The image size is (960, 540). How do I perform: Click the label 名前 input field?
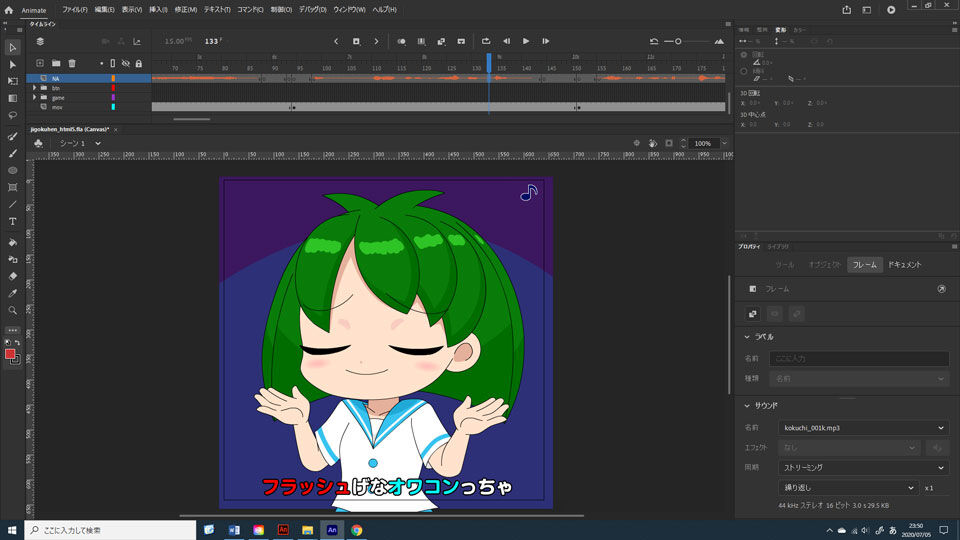(859, 358)
